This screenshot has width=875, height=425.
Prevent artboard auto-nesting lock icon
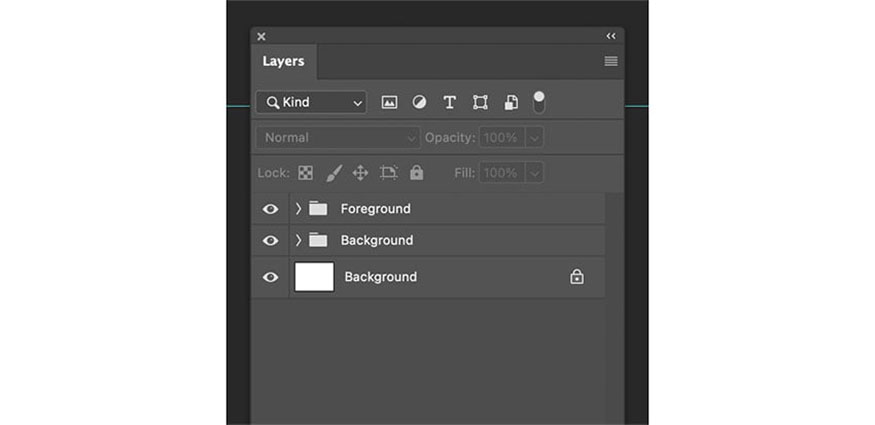pyautogui.click(x=388, y=173)
